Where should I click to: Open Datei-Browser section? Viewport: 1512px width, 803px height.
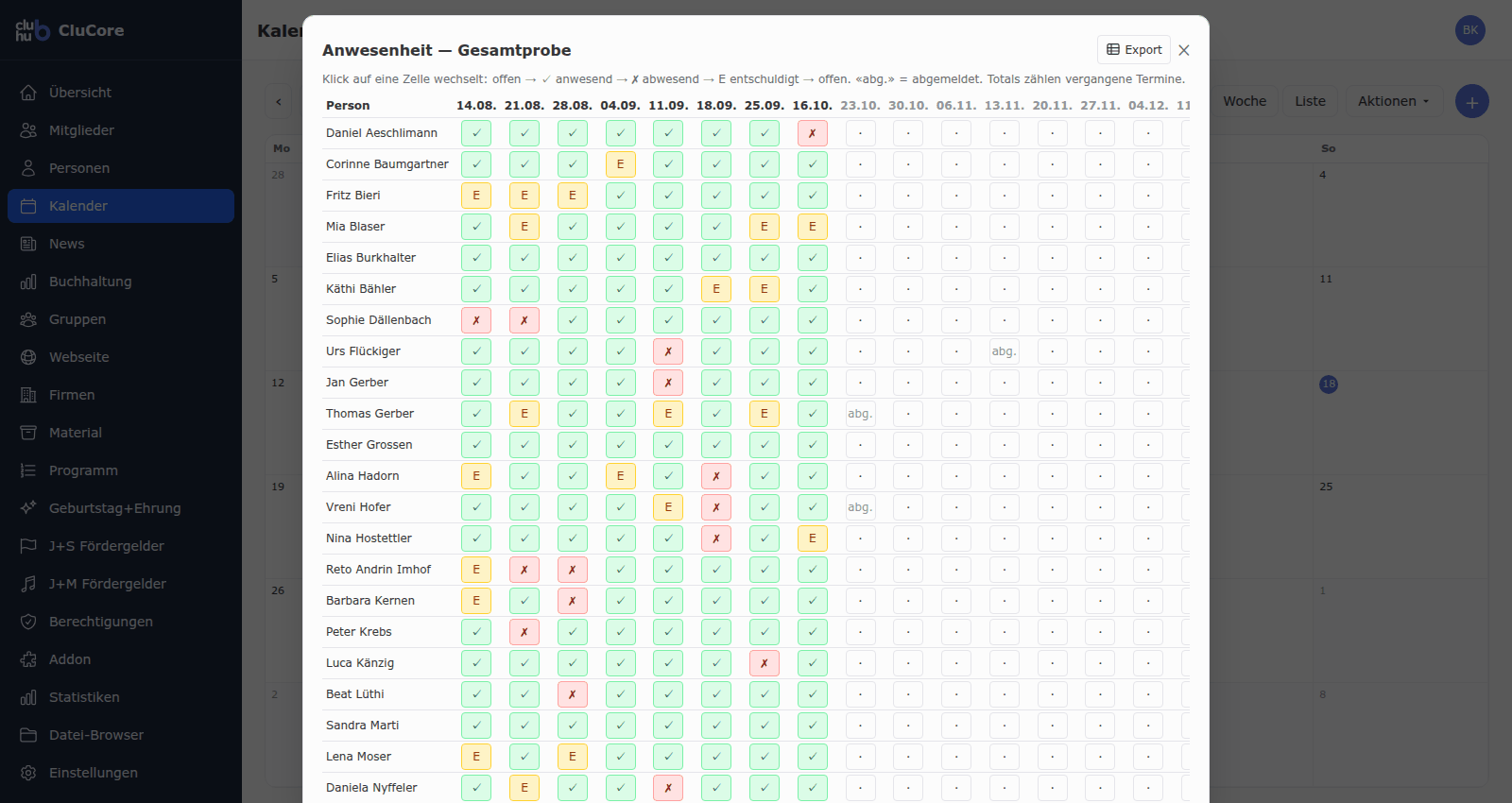click(x=121, y=735)
